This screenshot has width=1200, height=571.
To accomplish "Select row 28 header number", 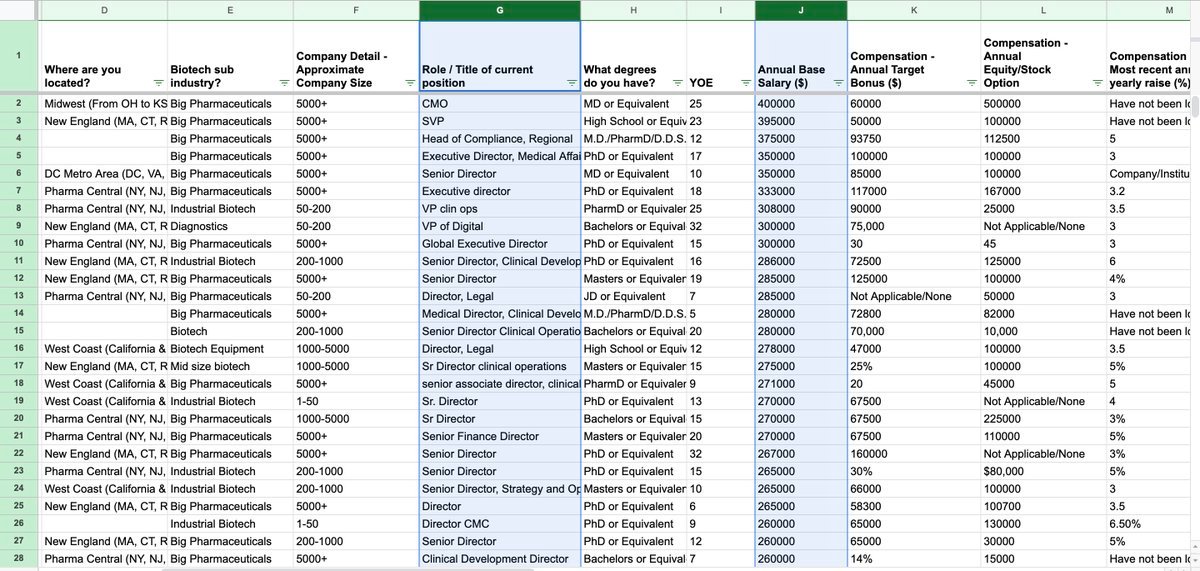I will (19, 558).
